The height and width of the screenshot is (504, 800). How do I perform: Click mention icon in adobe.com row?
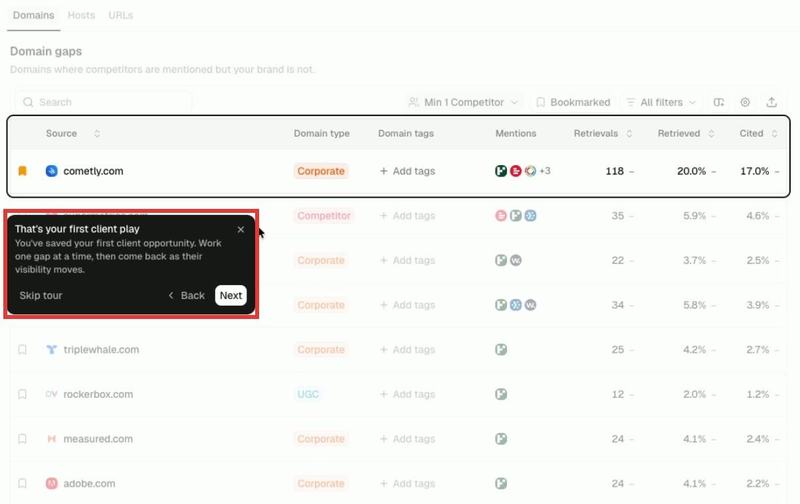point(501,484)
